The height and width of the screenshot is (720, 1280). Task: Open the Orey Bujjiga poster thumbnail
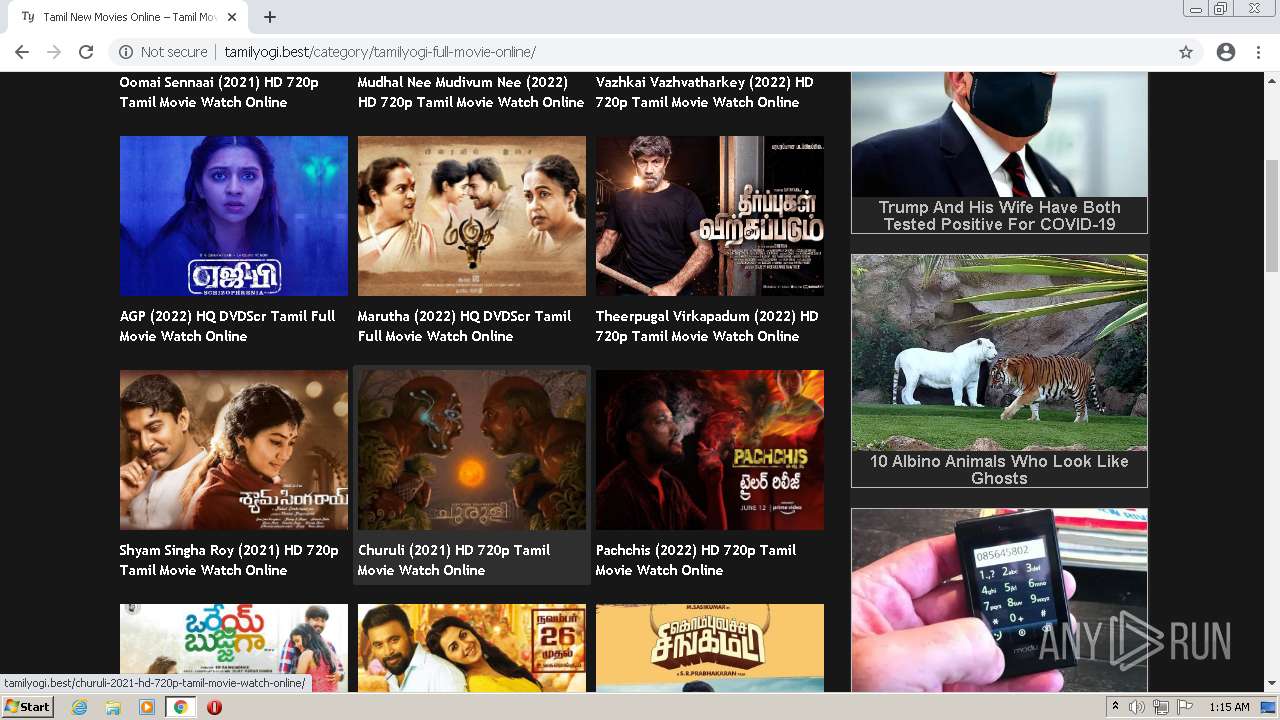(x=234, y=648)
